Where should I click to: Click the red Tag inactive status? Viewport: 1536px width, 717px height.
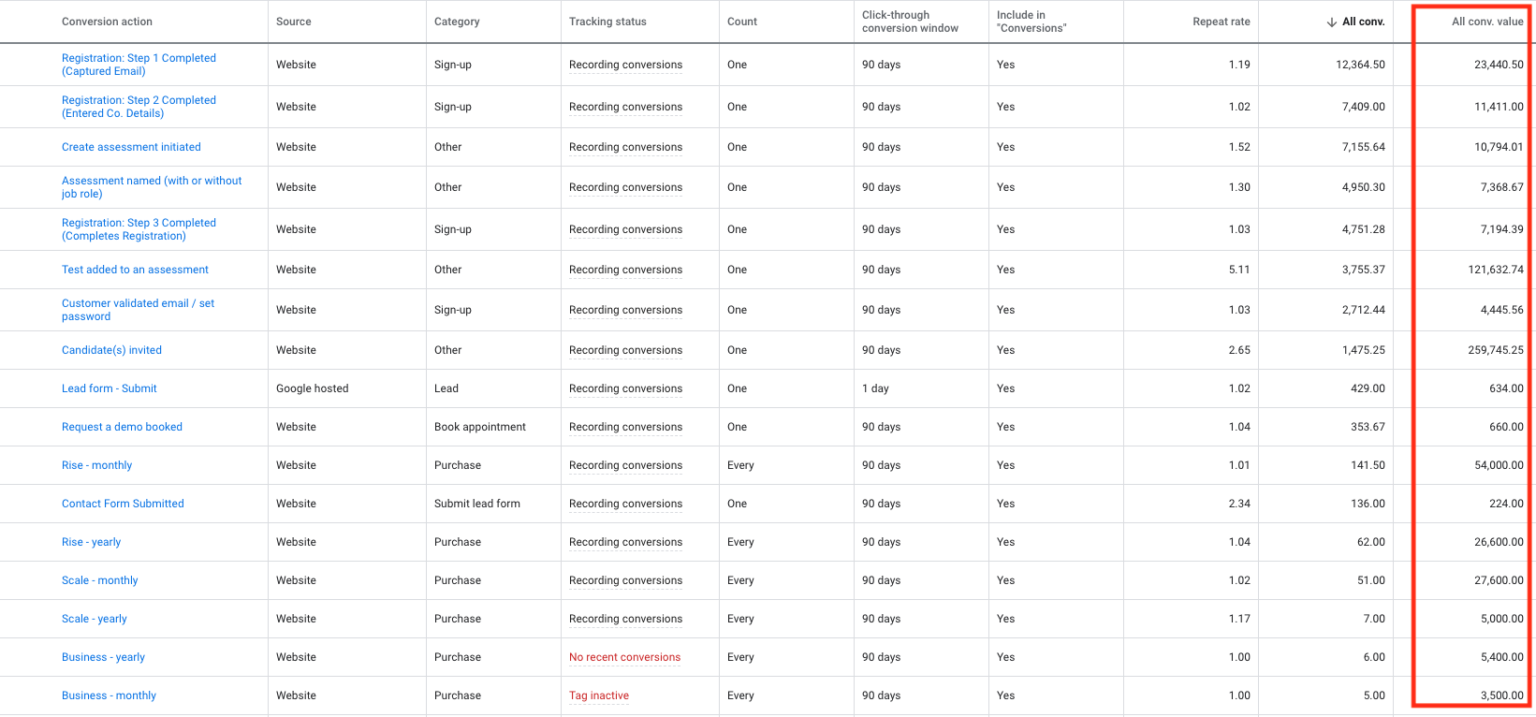pos(599,695)
